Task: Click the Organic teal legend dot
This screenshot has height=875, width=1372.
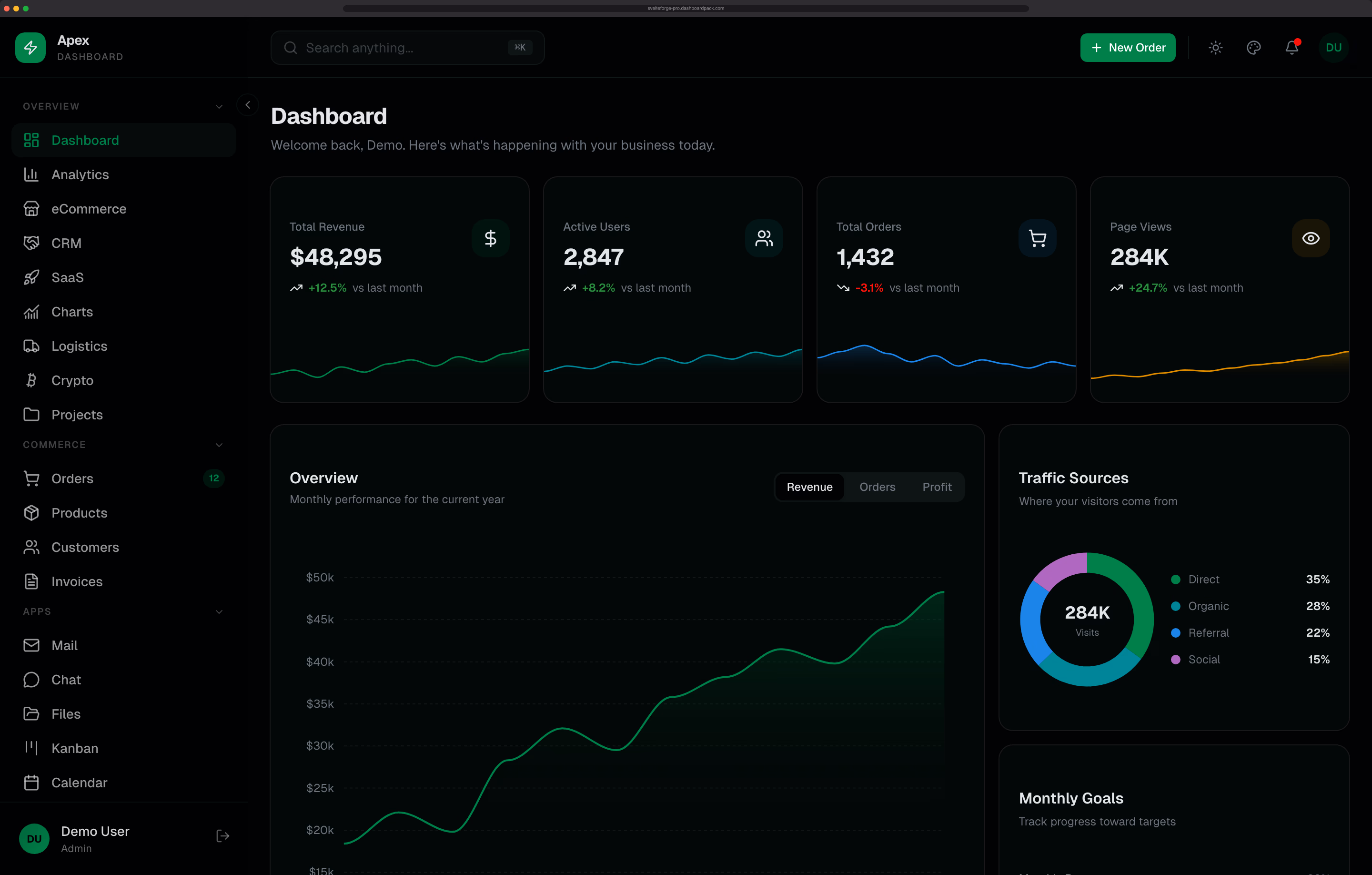Action: click(1175, 606)
